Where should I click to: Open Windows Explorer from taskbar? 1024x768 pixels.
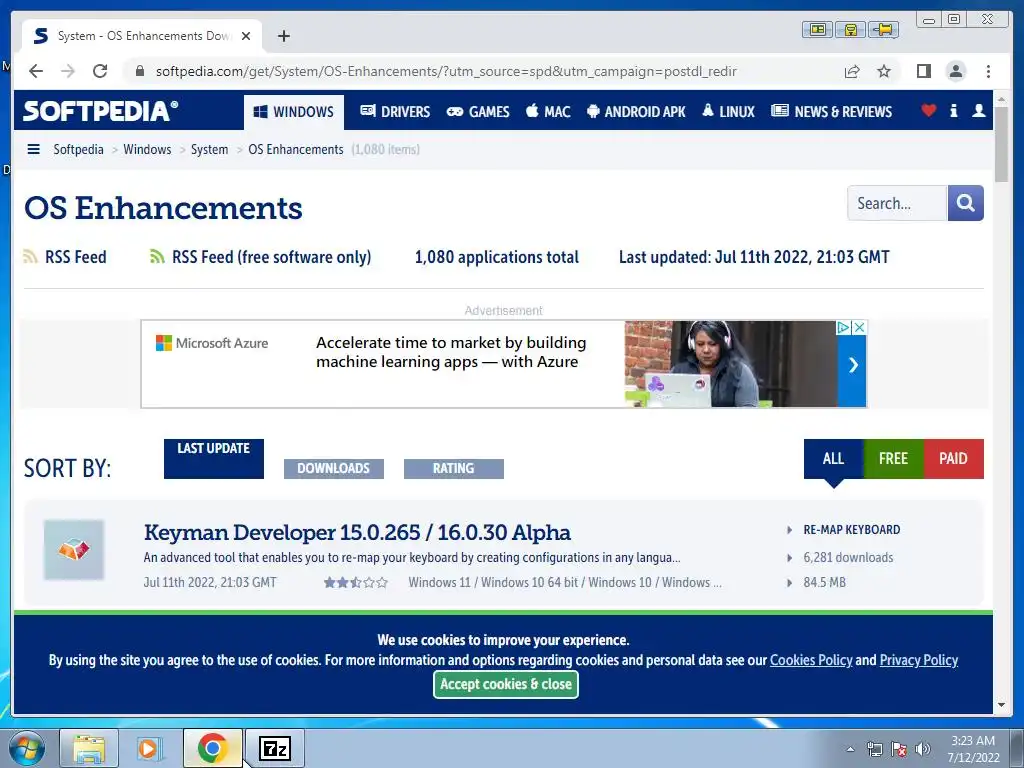[89, 748]
